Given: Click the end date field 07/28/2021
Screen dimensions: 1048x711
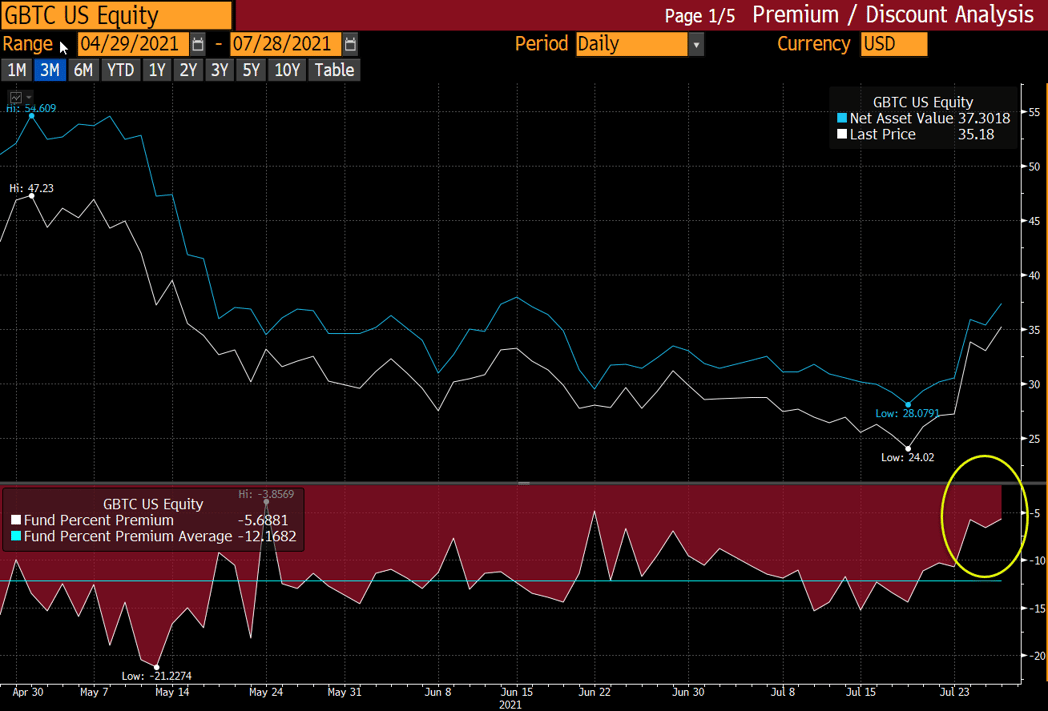Looking at the screenshot, I should click(285, 44).
